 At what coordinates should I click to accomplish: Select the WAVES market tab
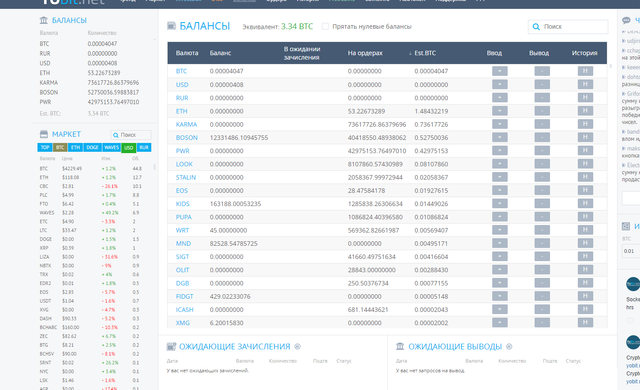tap(111, 147)
